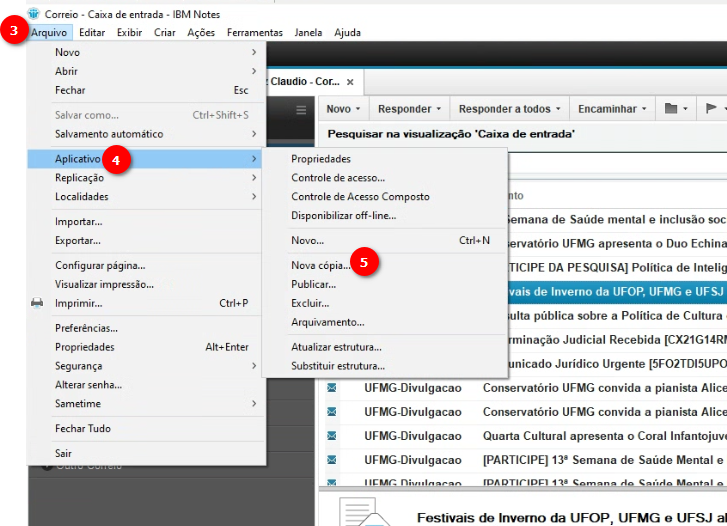Select Publicar... in submenu
The image size is (727, 526).
coord(385,284)
